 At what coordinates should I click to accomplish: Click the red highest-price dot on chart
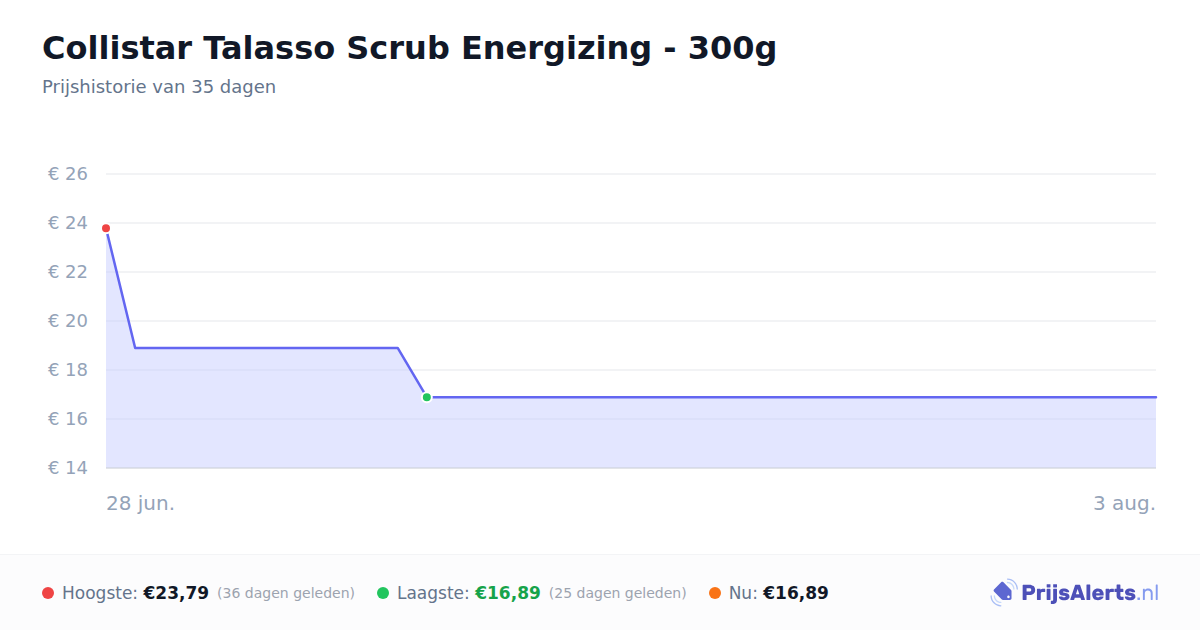[x=106, y=228]
